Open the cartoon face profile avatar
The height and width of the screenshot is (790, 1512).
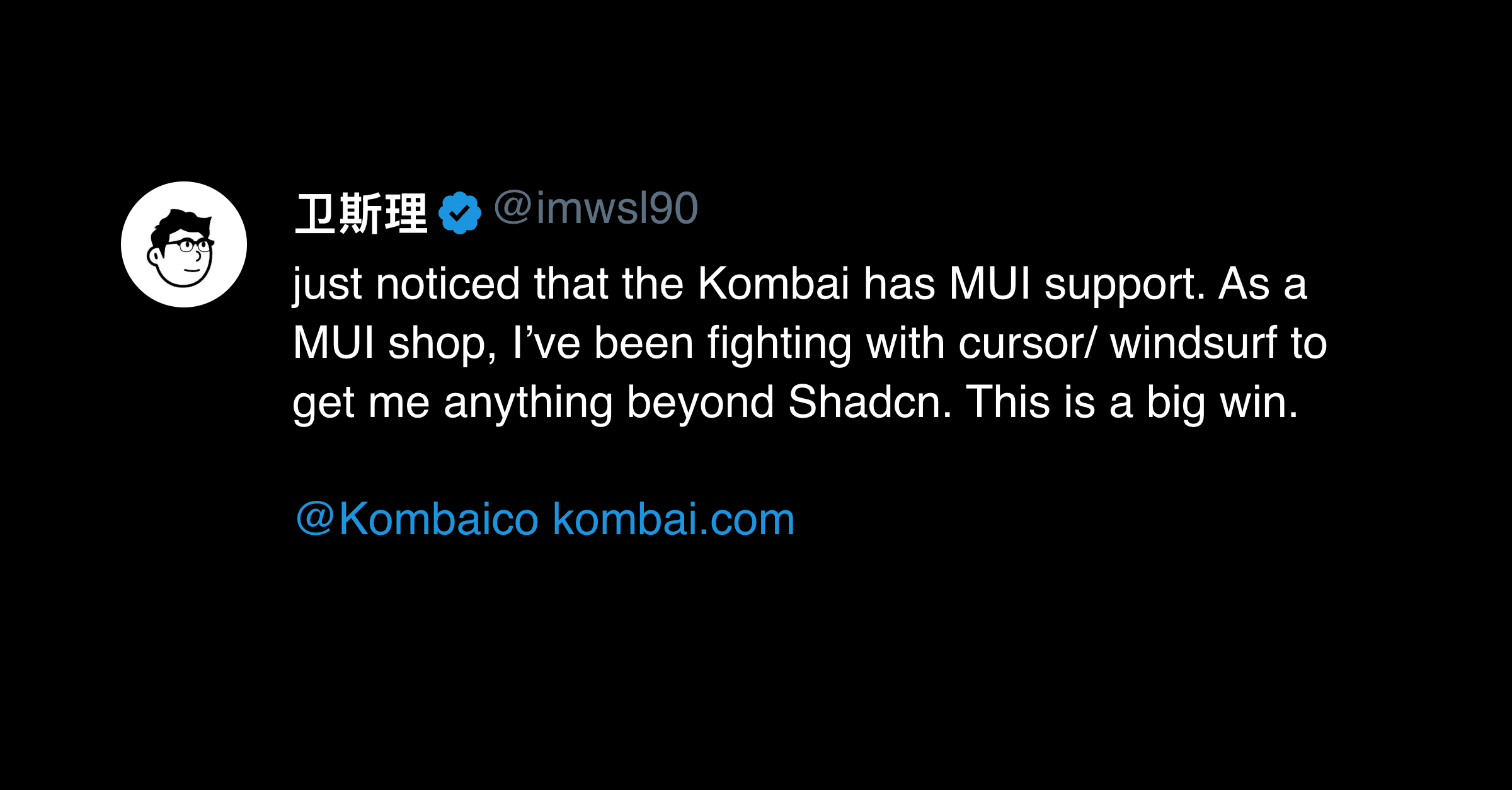tap(184, 244)
